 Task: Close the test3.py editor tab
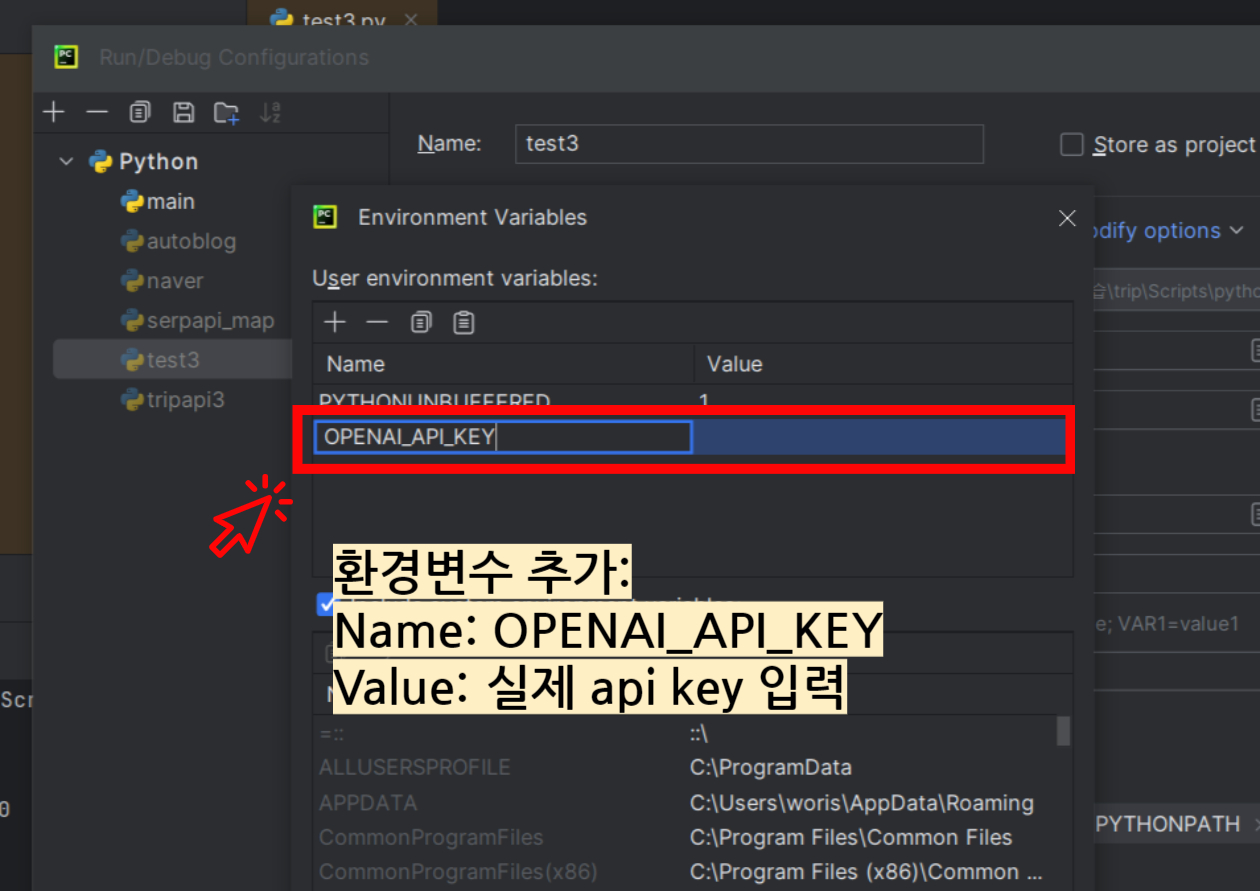pyautogui.click(x=410, y=20)
